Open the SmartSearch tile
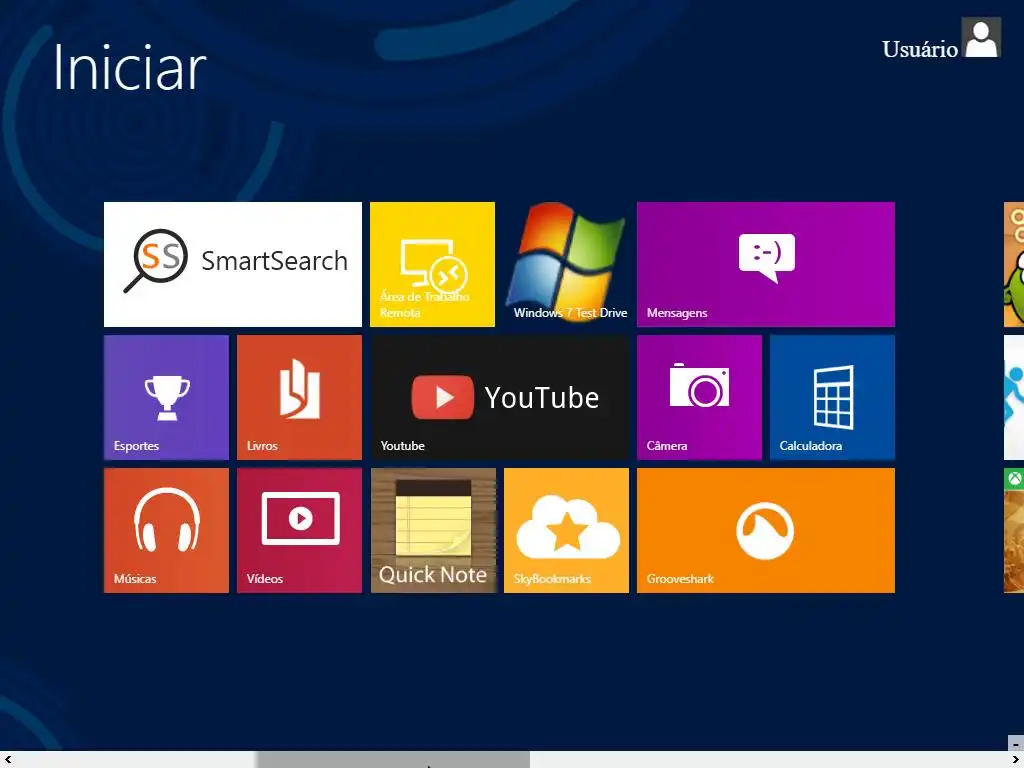The image size is (1024, 768). [x=232, y=264]
